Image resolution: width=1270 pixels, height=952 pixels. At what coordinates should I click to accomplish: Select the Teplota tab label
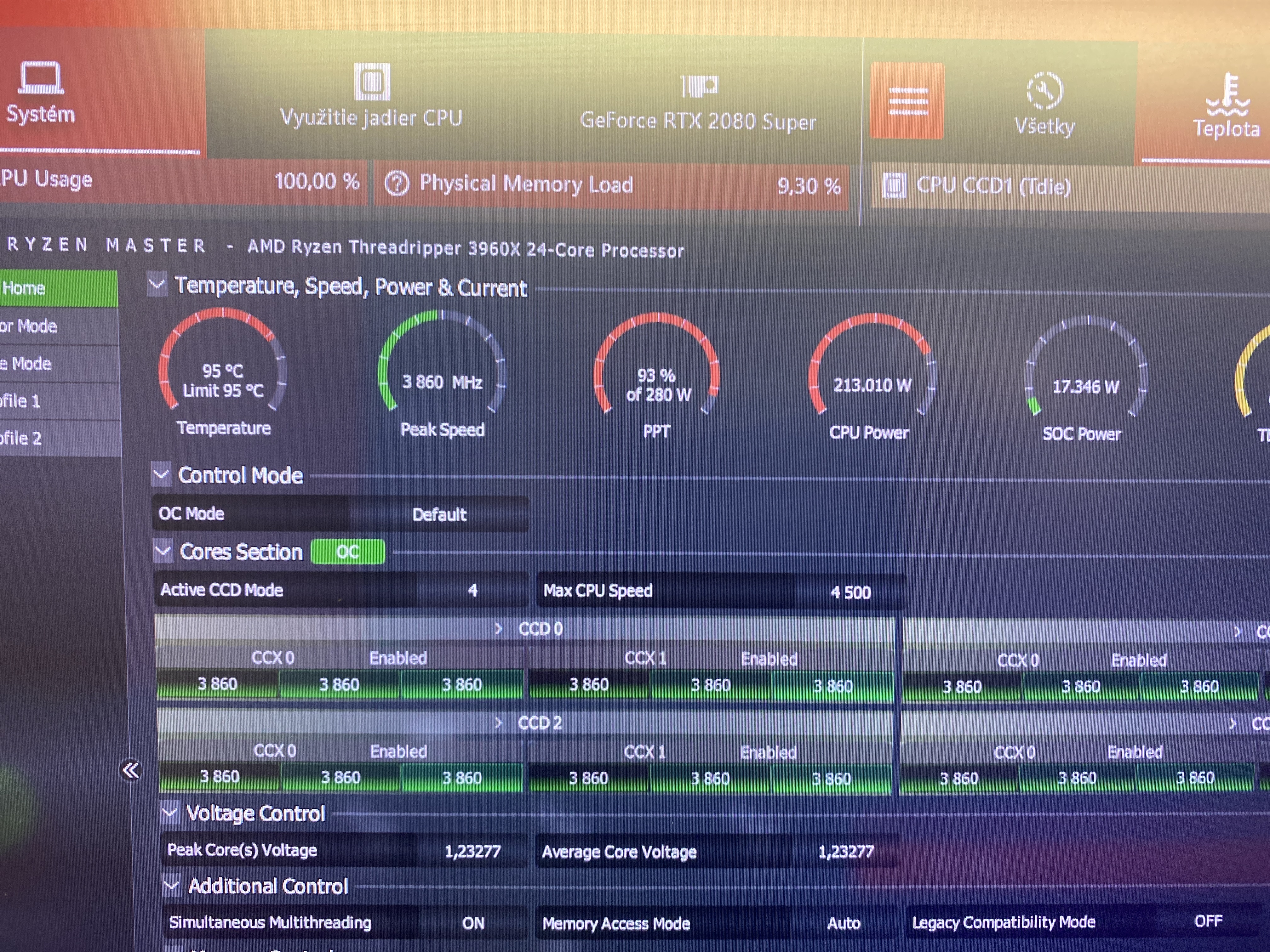1226,128
